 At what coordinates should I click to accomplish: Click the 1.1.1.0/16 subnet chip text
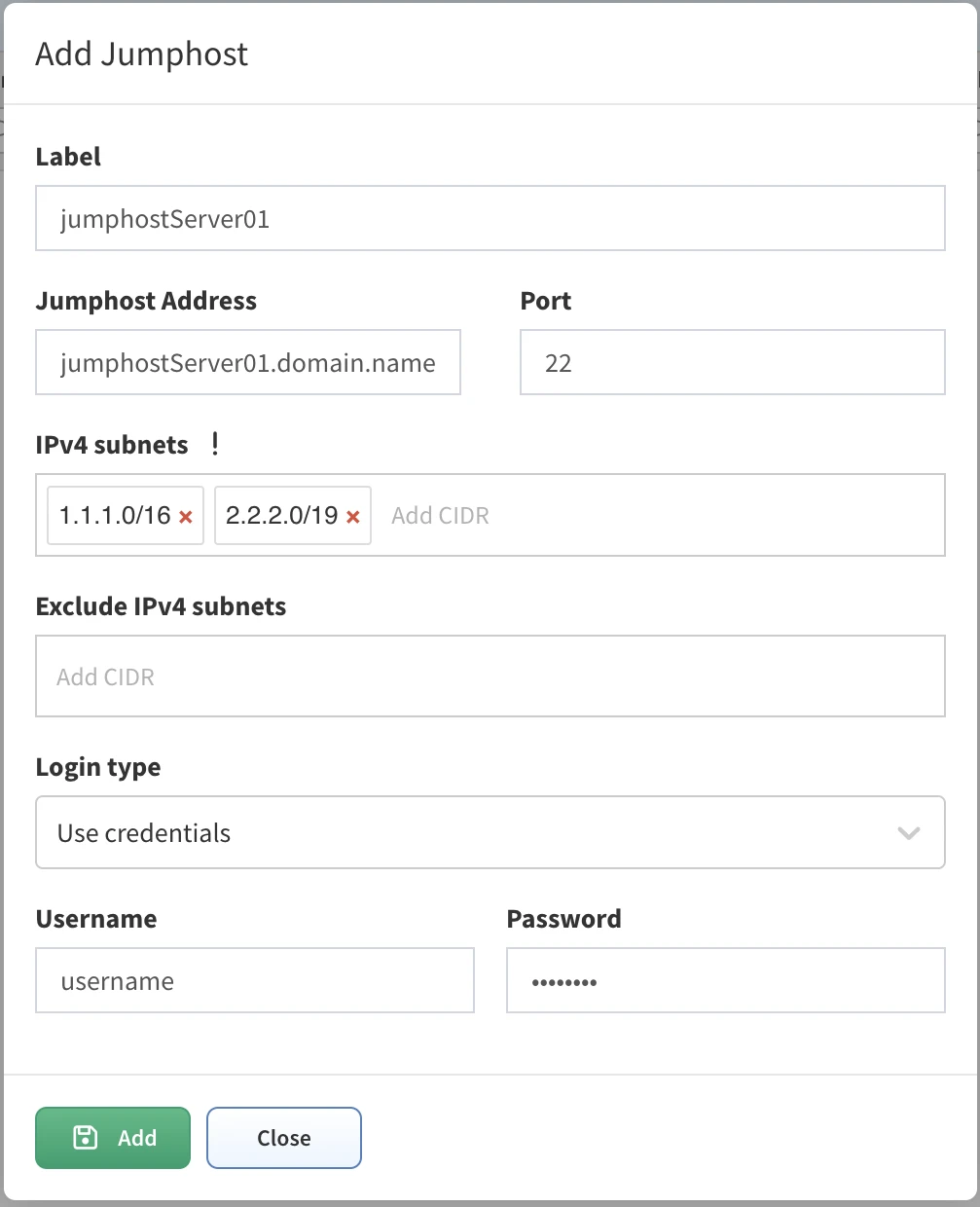coord(115,516)
